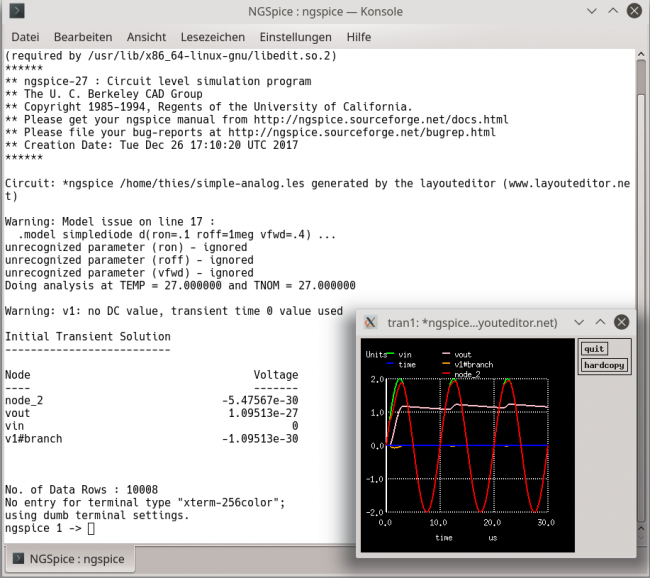
Task: Click the tran1 plot window title
Action: 472,323
